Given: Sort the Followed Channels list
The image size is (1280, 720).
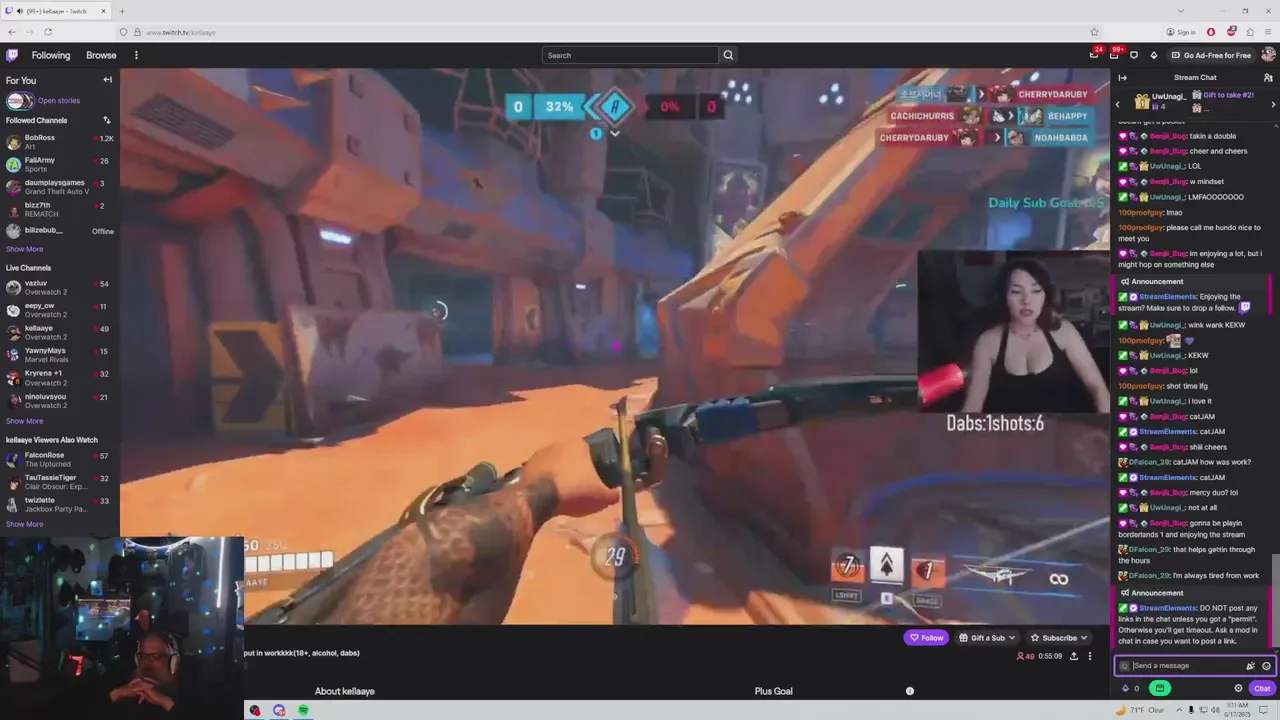Looking at the screenshot, I should point(107,120).
